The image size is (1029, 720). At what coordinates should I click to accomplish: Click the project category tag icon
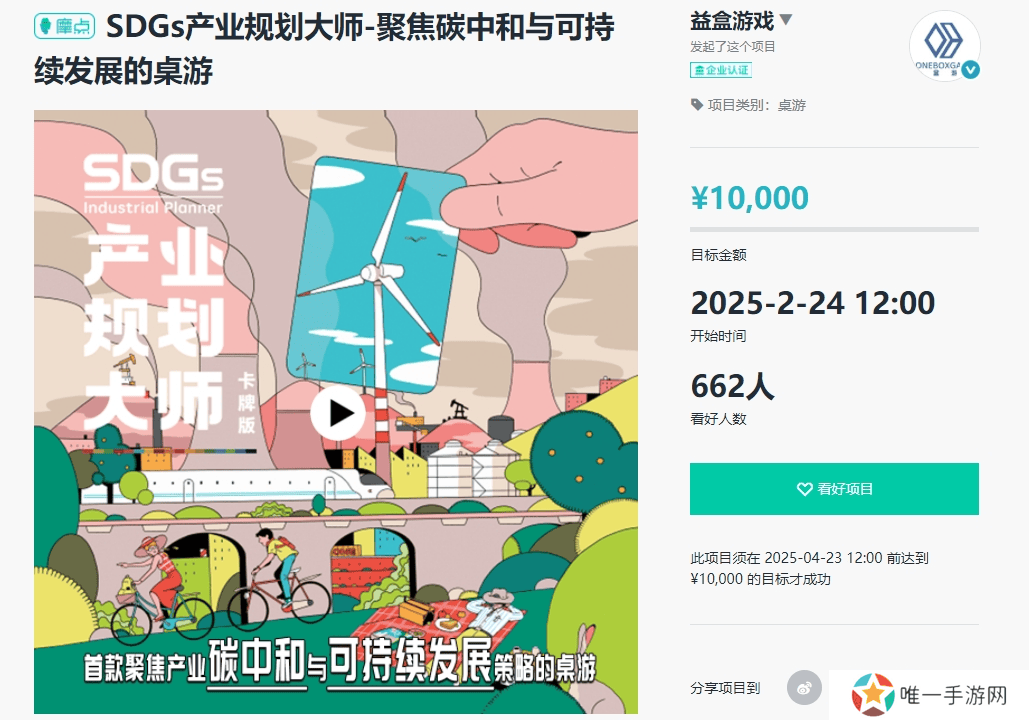pos(696,104)
